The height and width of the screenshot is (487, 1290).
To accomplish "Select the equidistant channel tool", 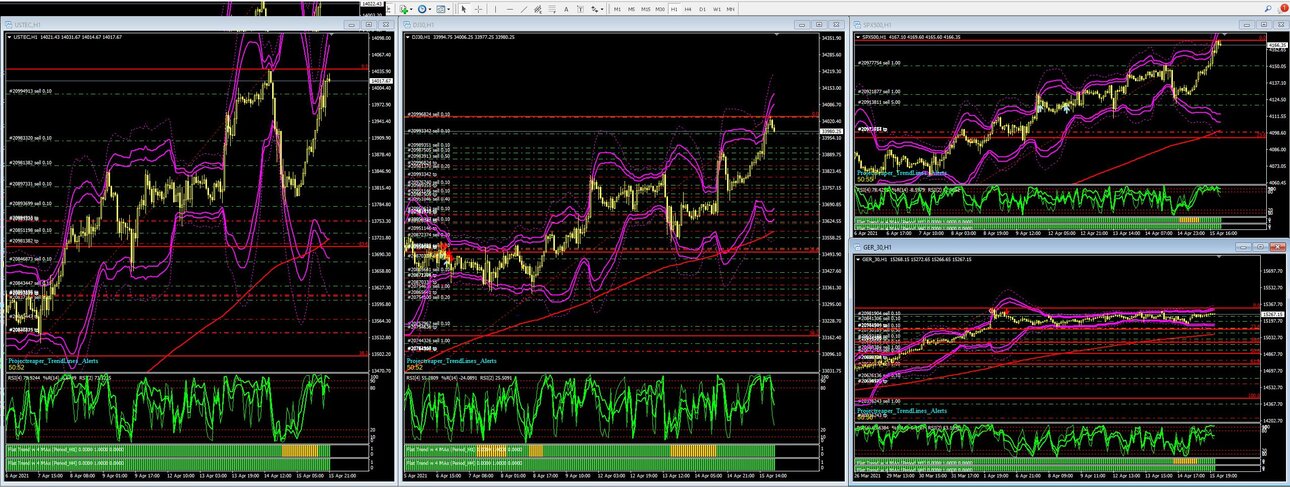I will (538, 9).
